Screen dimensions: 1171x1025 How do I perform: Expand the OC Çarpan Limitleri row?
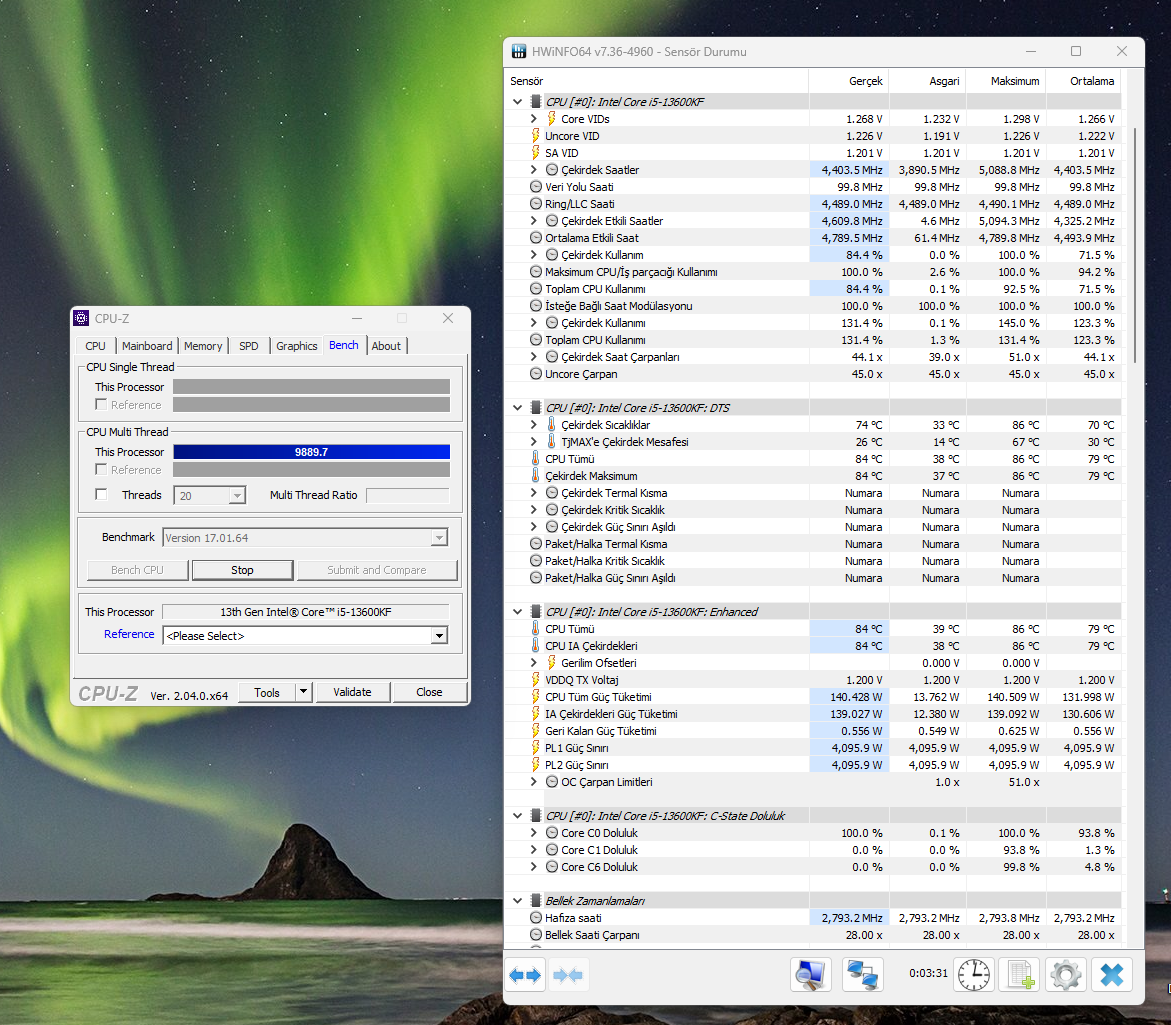coord(533,782)
